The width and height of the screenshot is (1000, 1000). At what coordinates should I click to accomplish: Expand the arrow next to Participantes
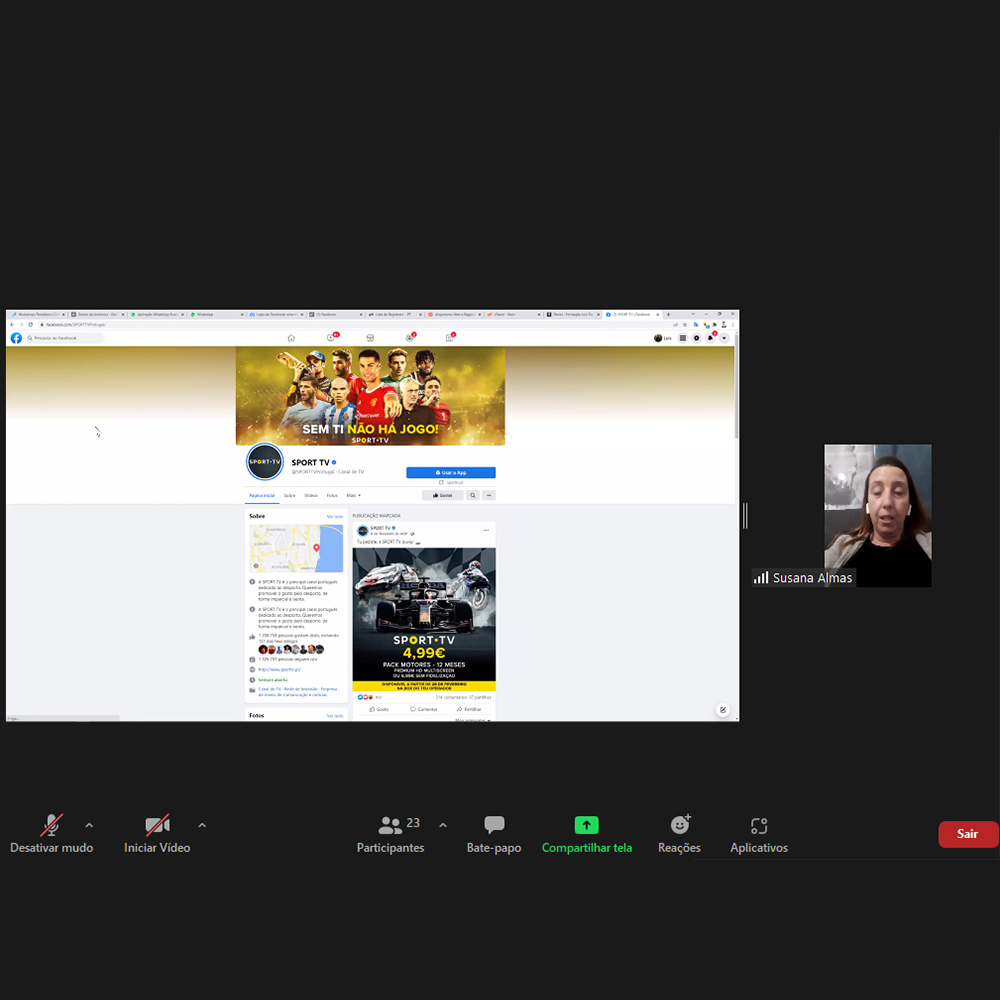click(x=443, y=825)
